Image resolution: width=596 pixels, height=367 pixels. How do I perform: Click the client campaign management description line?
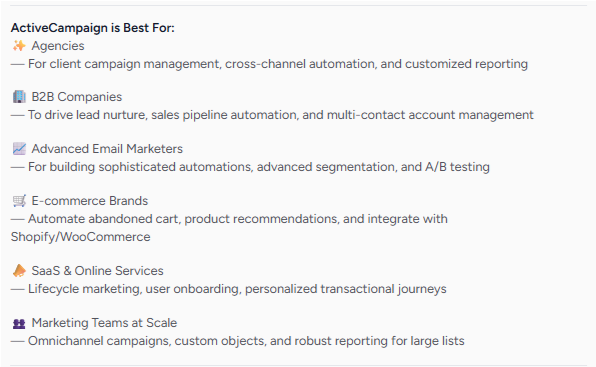tap(269, 64)
